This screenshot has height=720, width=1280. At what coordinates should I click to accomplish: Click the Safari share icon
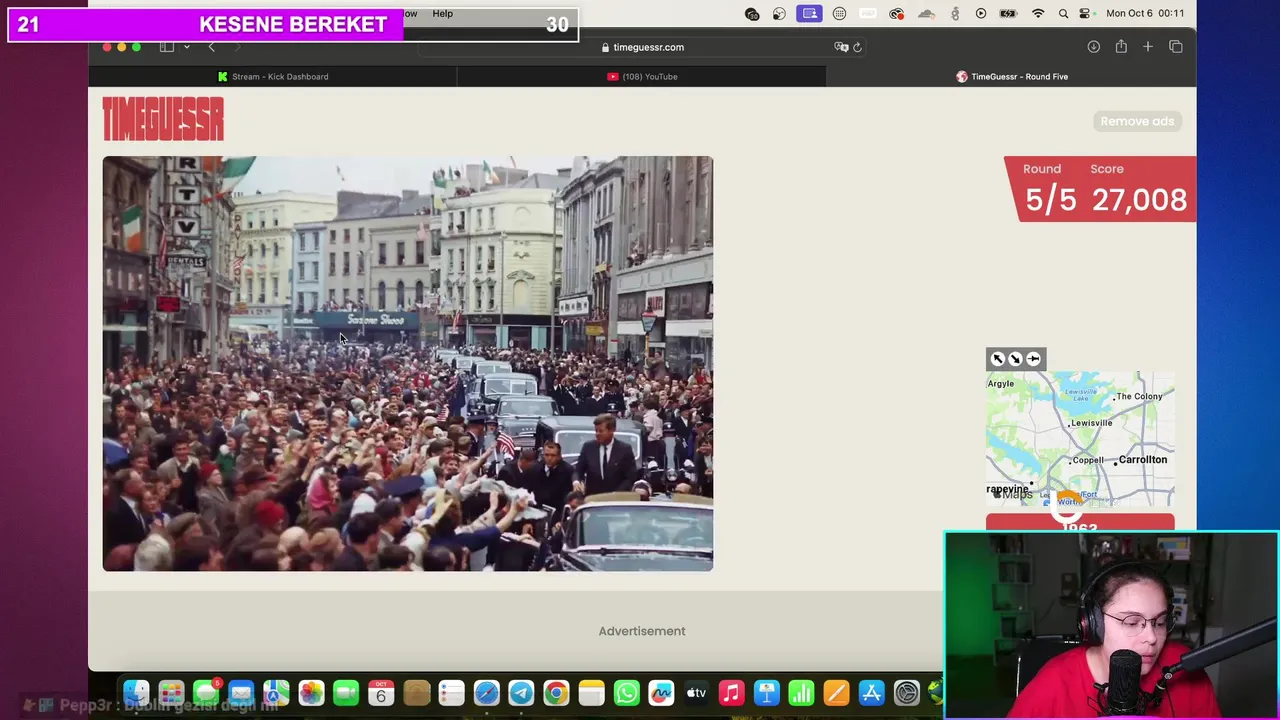click(1121, 47)
